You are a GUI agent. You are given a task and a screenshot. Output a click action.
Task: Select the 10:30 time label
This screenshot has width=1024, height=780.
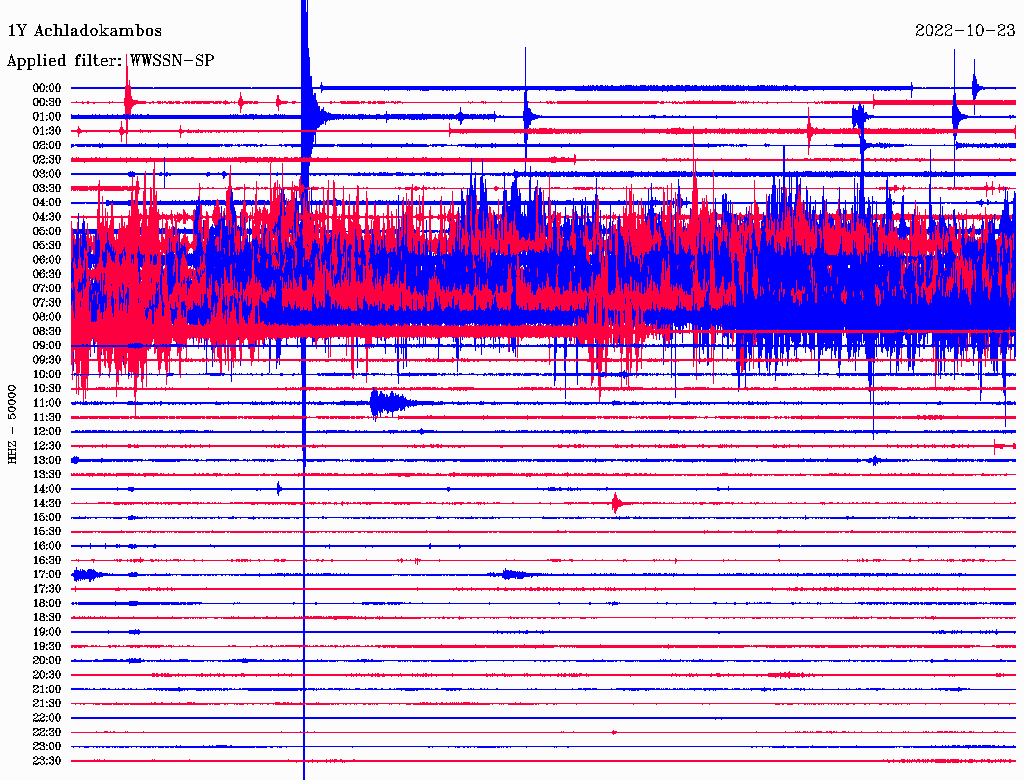47,389
